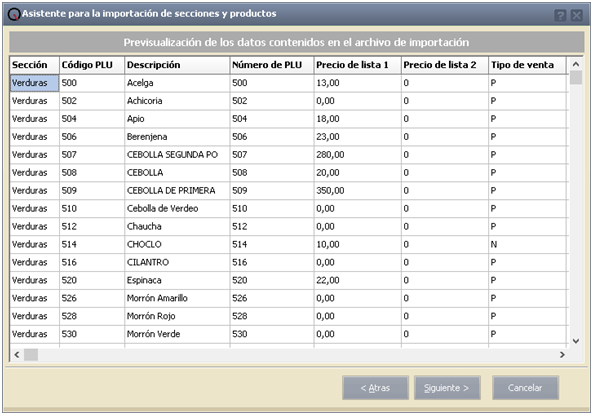Click the application logo icon in title bar

[x=14, y=14]
